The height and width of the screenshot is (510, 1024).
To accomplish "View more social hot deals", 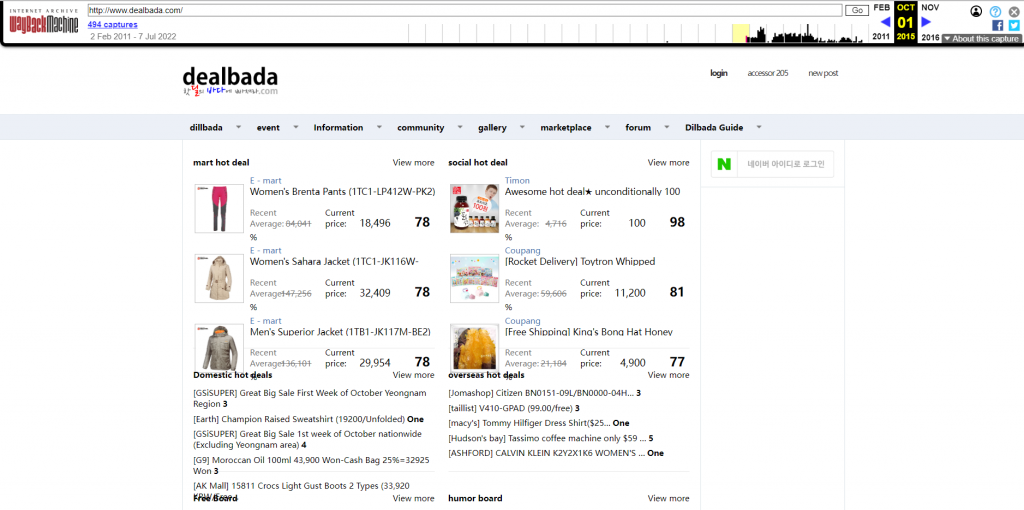I will pos(668,163).
